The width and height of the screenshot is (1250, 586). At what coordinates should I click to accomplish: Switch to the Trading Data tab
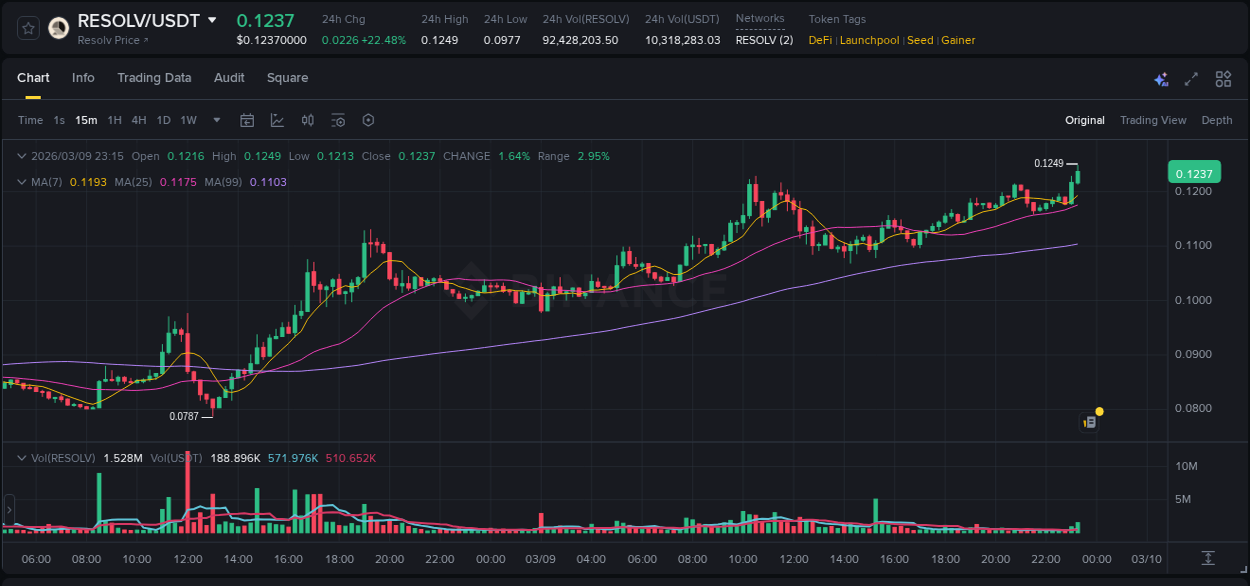(x=154, y=78)
